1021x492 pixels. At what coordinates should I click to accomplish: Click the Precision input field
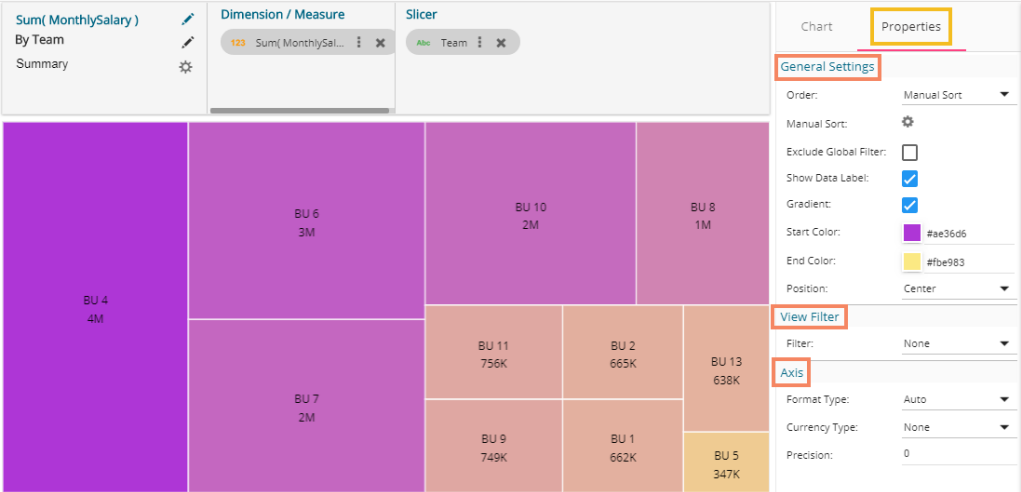point(956,453)
